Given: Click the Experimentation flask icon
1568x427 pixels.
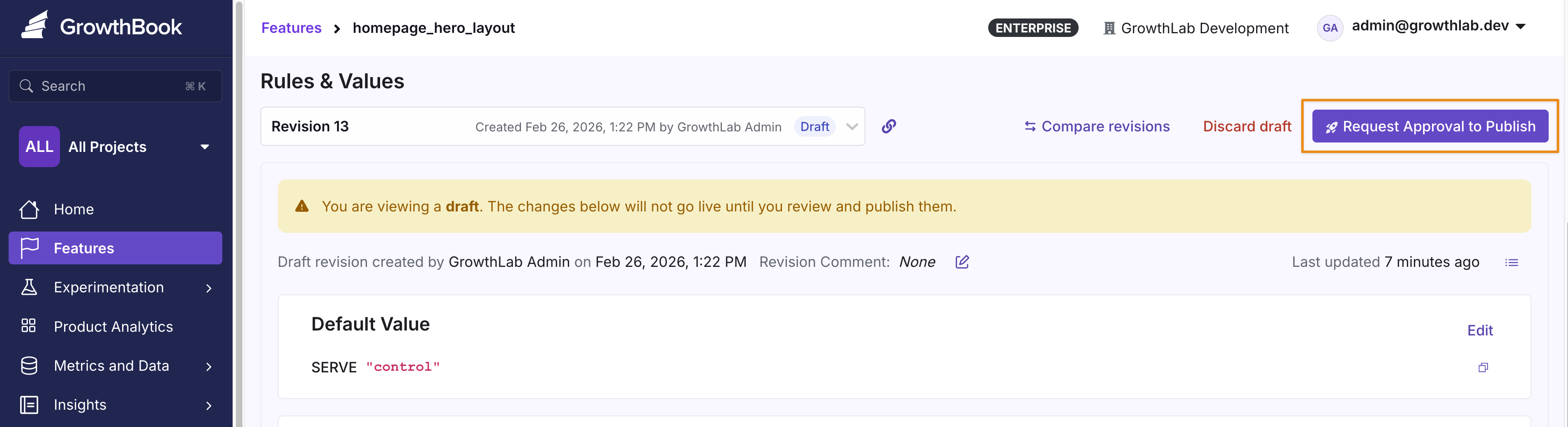Looking at the screenshot, I should 29,287.
